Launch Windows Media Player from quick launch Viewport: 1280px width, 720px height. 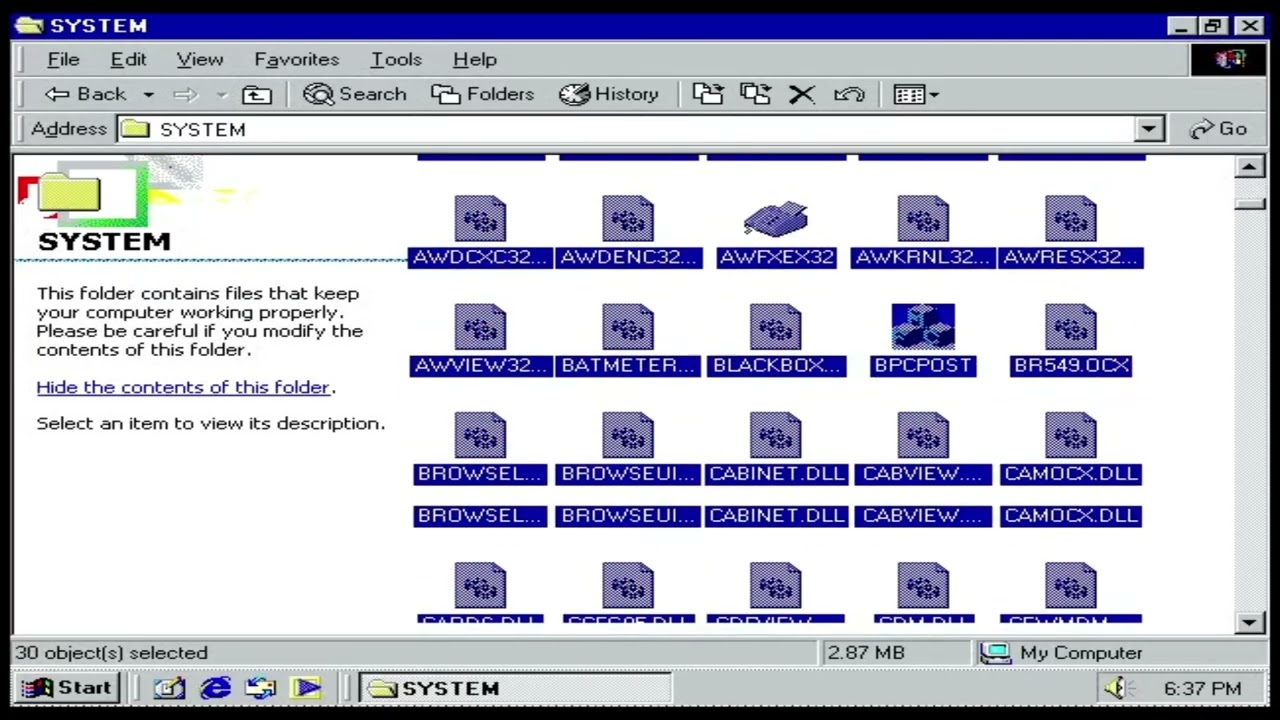point(307,688)
